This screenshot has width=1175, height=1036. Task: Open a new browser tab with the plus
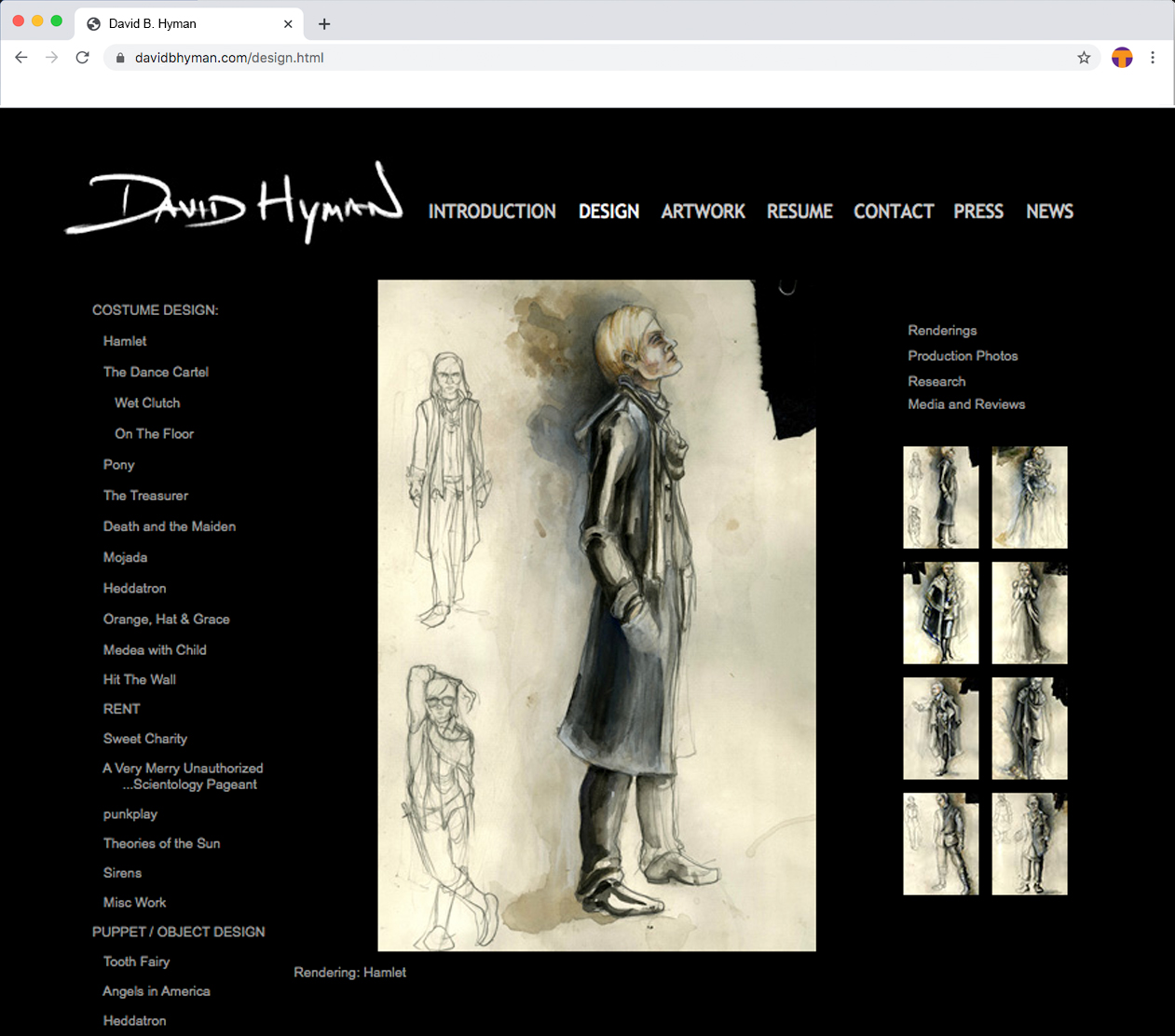323,23
